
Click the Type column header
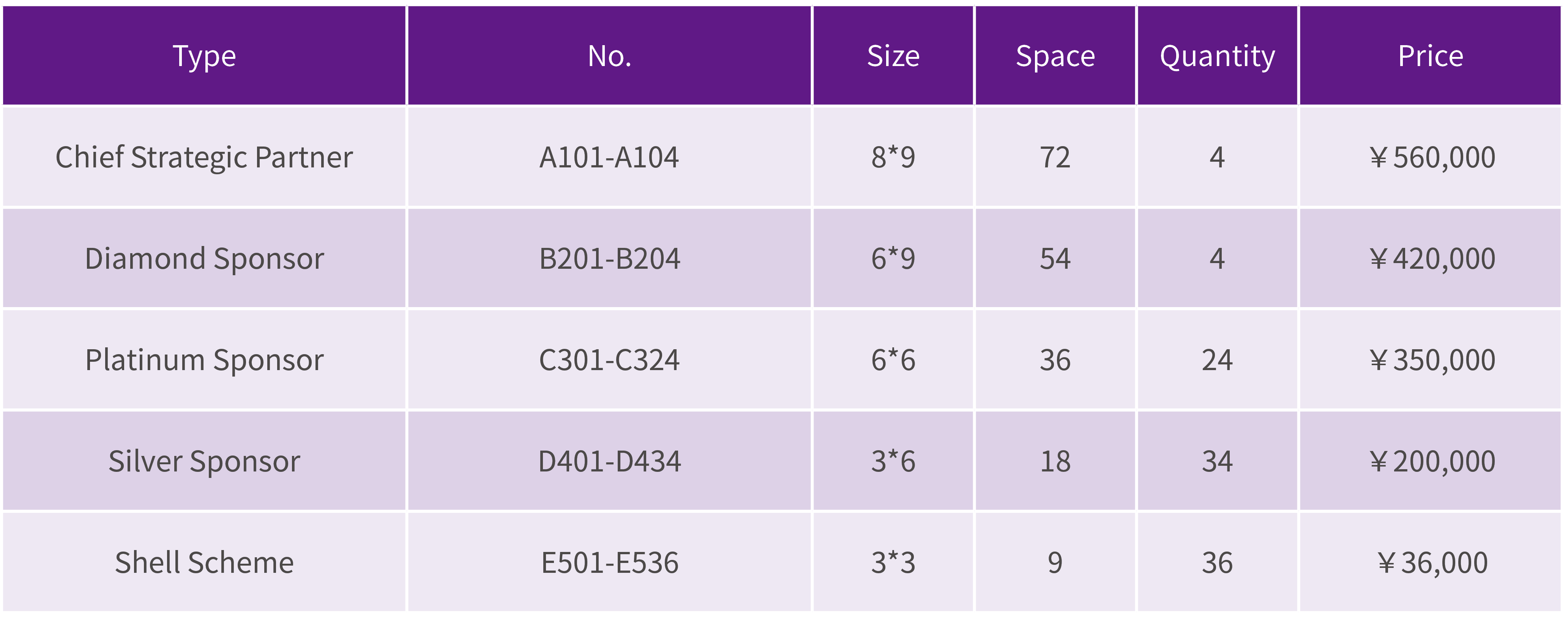click(204, 56)
